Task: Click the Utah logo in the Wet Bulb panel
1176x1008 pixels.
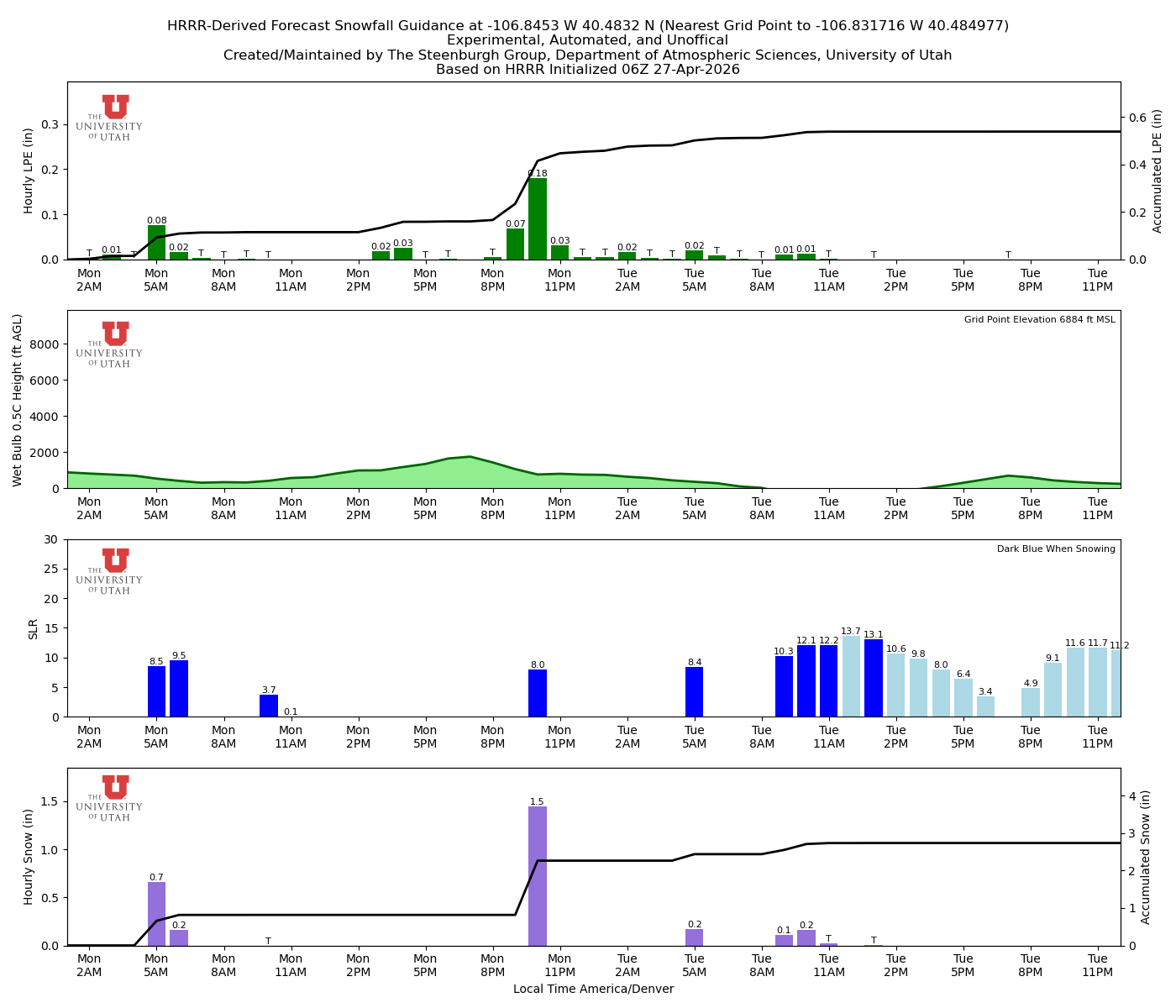Action: 112,344
